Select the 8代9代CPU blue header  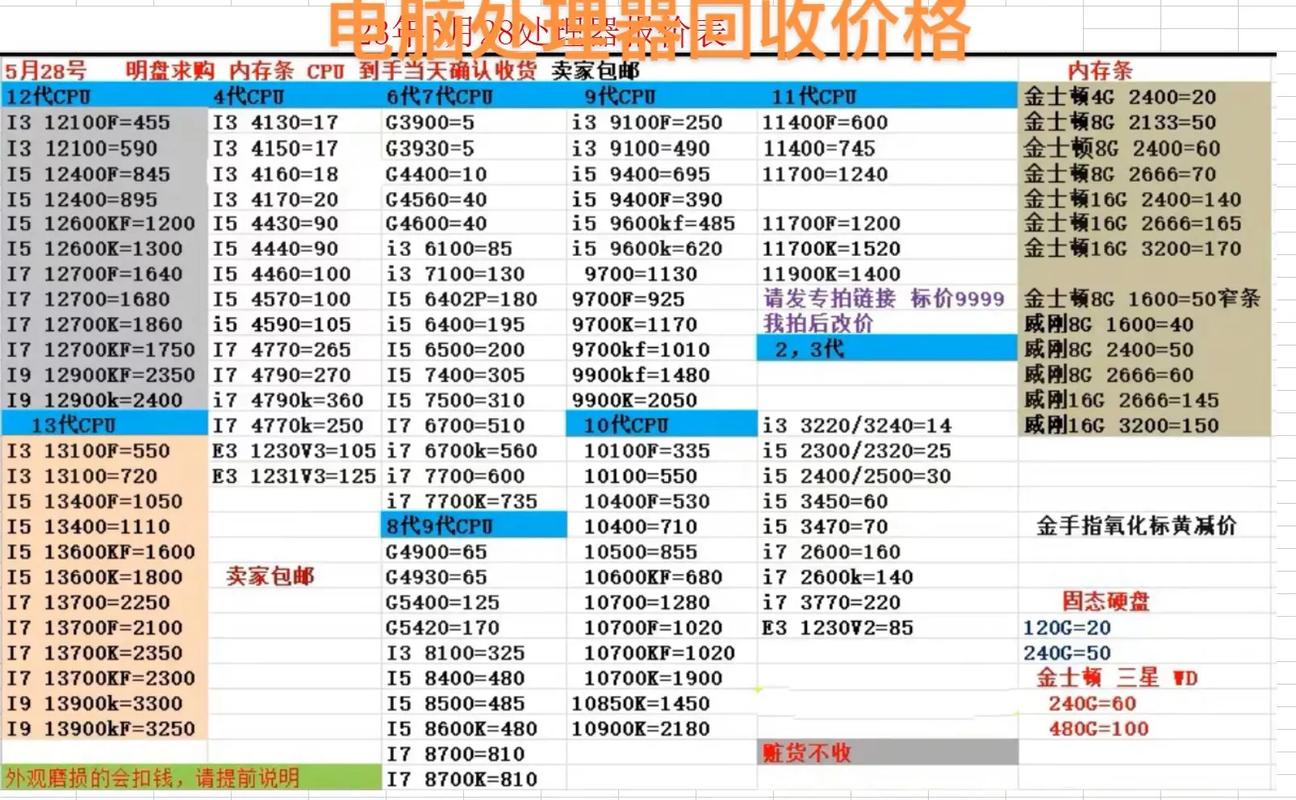438,525
